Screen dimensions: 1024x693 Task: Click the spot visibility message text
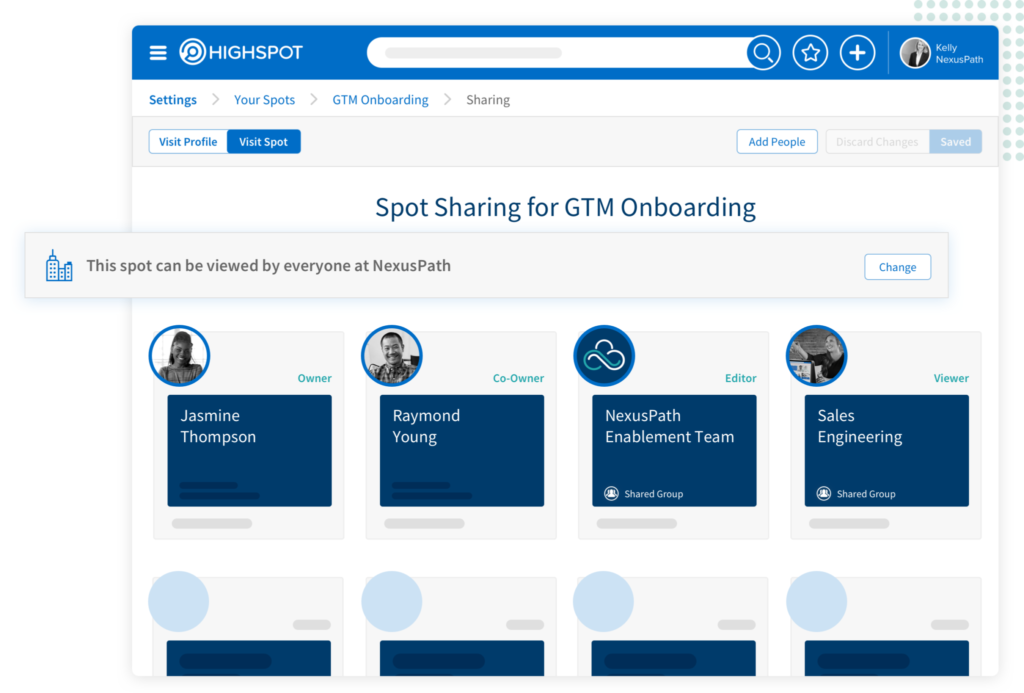[268, 266]
